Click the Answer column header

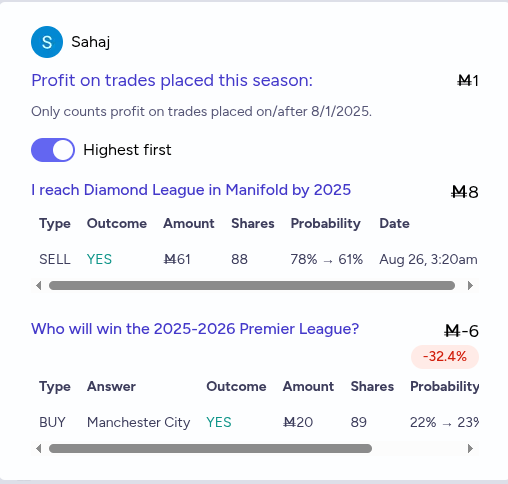pyautogui.click(x=111, y=386)
